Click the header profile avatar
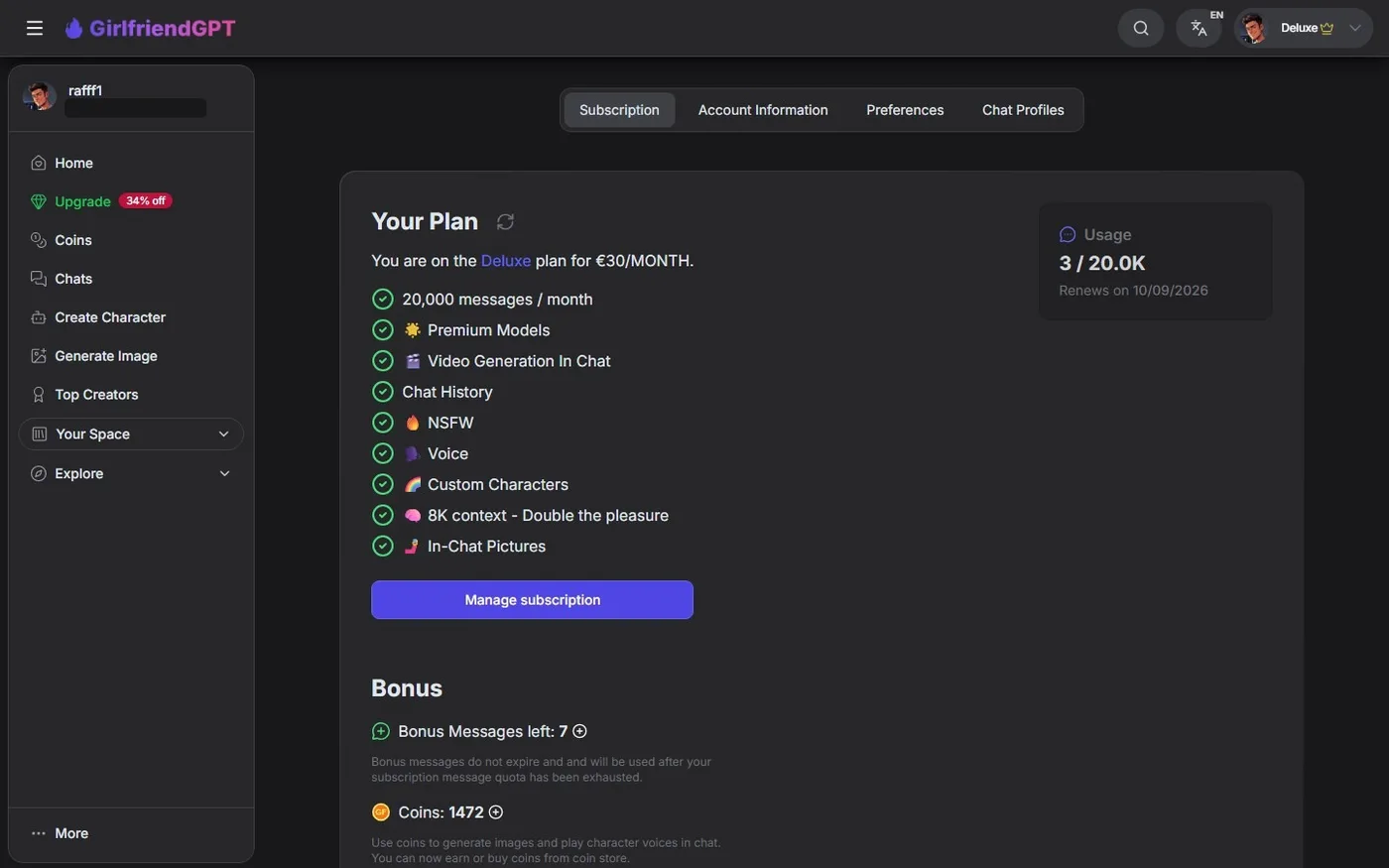Image resolution: width=1389 pixels, height=868 pixels. [1254, 28]
